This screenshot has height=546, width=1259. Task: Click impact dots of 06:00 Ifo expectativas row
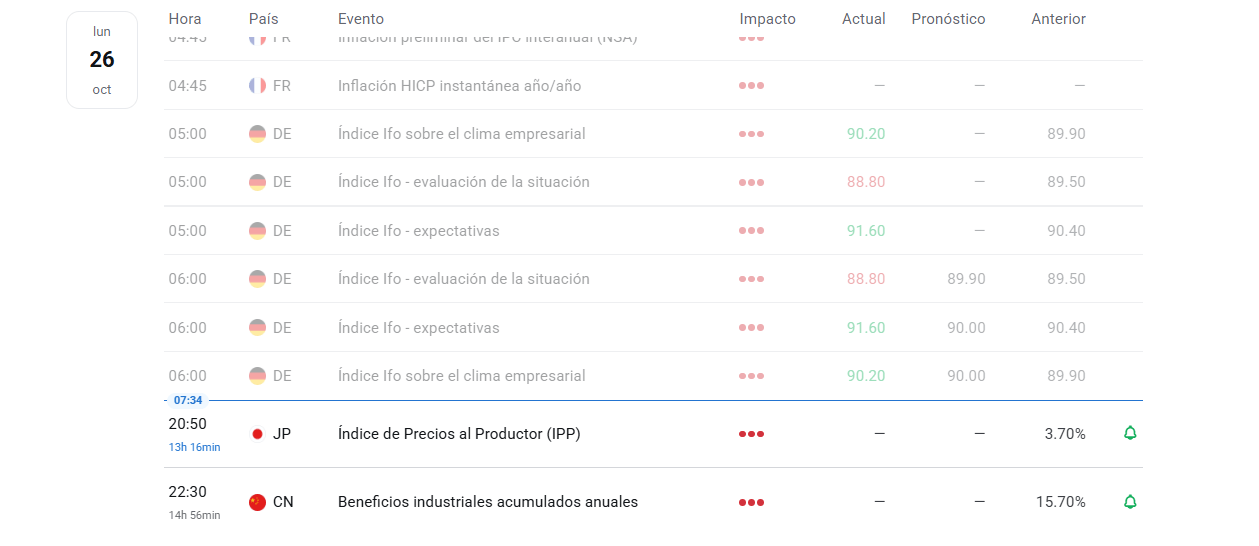pyautogui.click(x=751, y=328)
